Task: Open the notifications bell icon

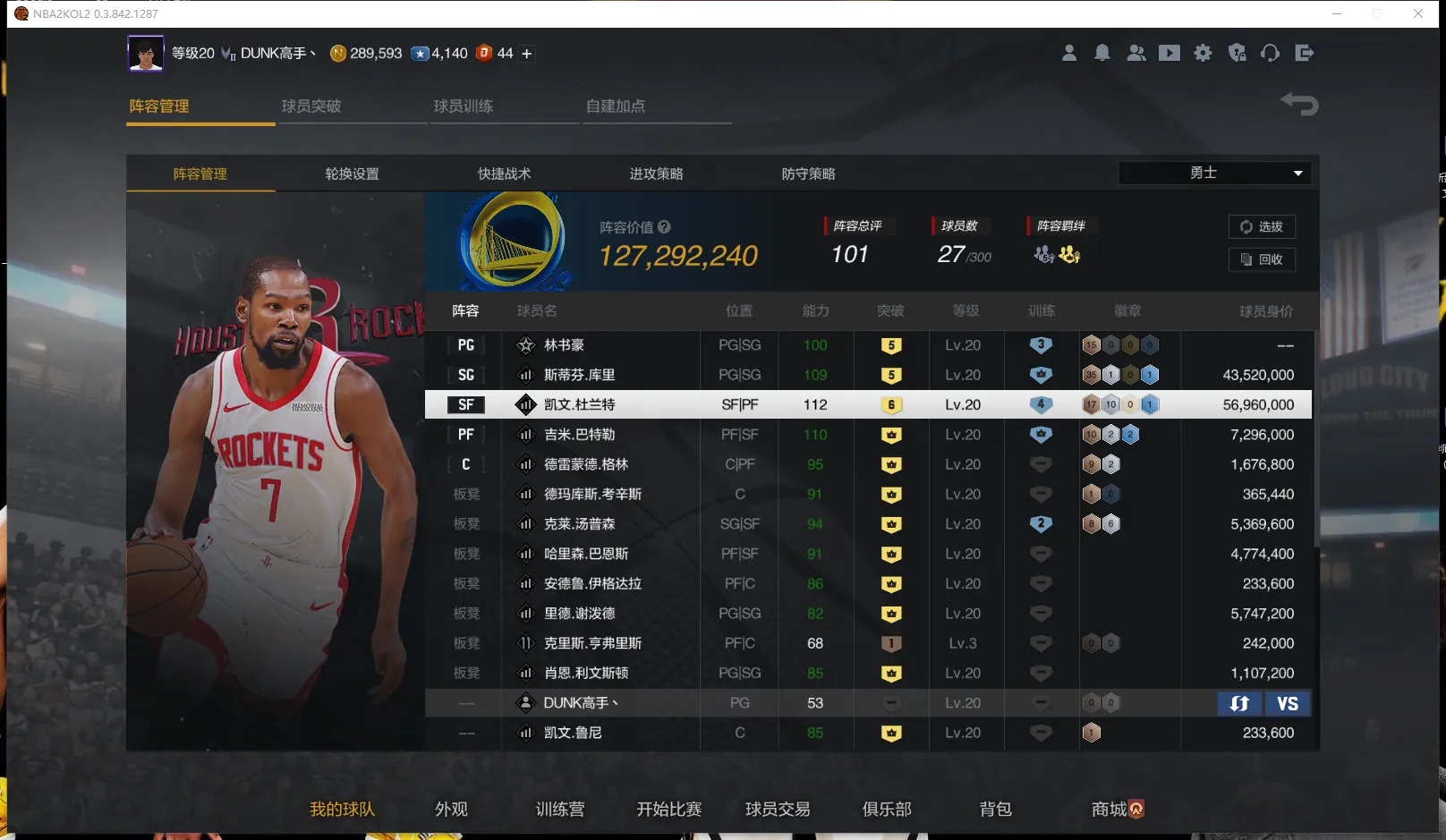Action: point(1102,54)
